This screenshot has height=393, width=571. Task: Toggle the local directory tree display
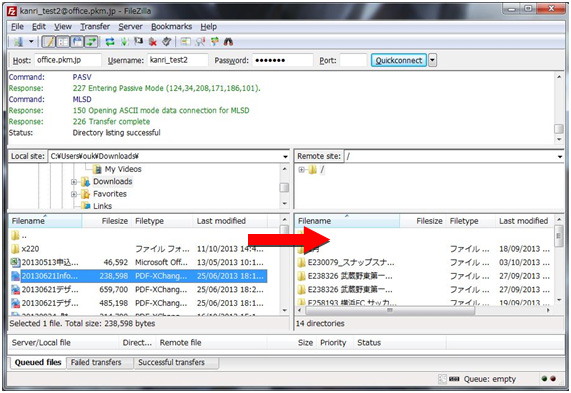point(63,42)
